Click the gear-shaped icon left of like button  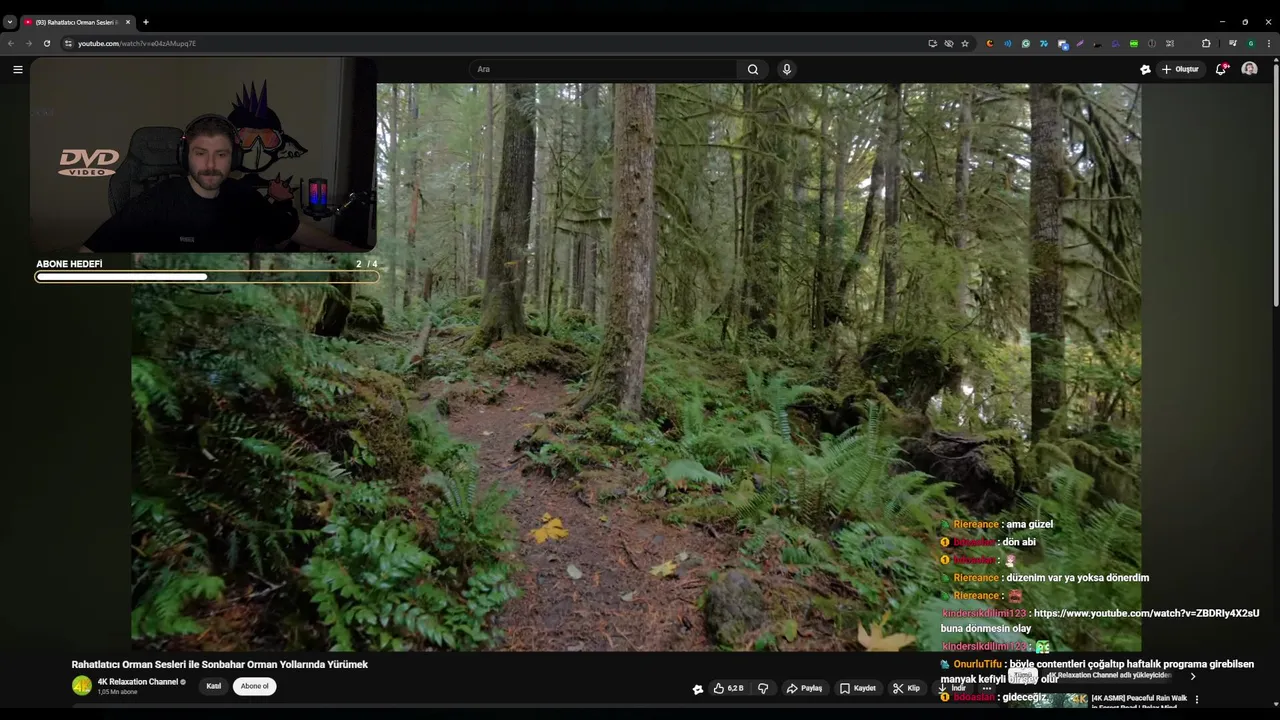[698, 689]
